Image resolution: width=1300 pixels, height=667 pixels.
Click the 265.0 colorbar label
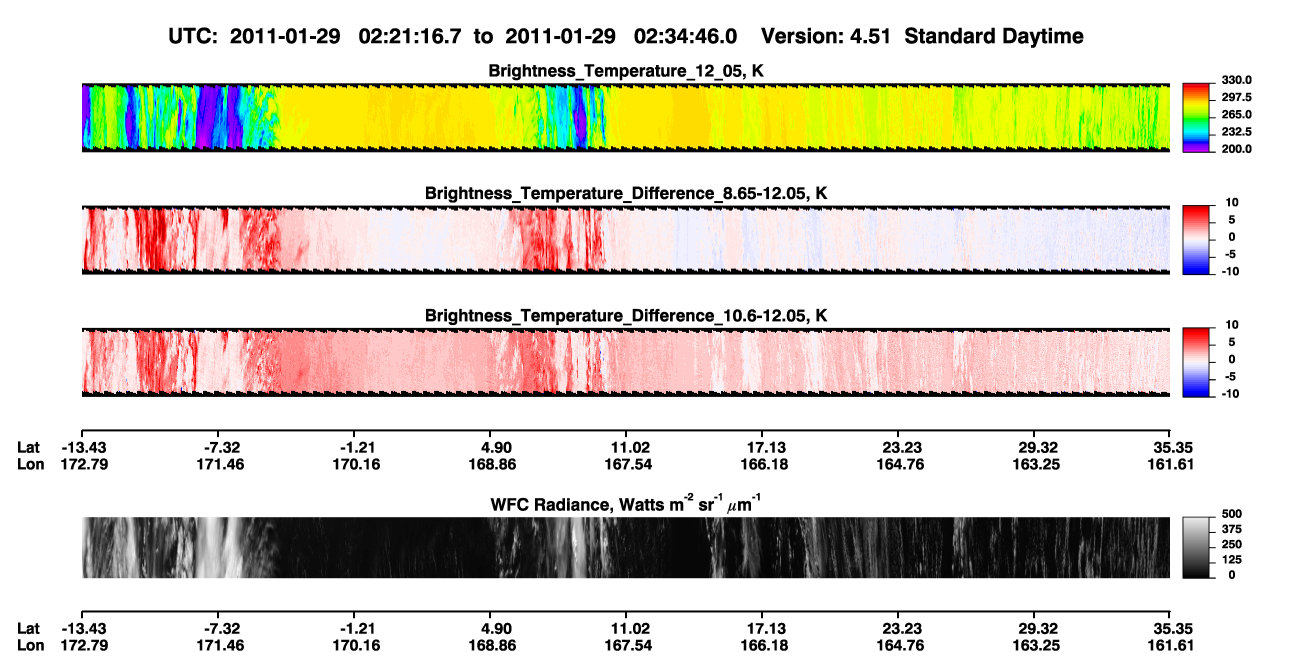tap(1238, 115)
